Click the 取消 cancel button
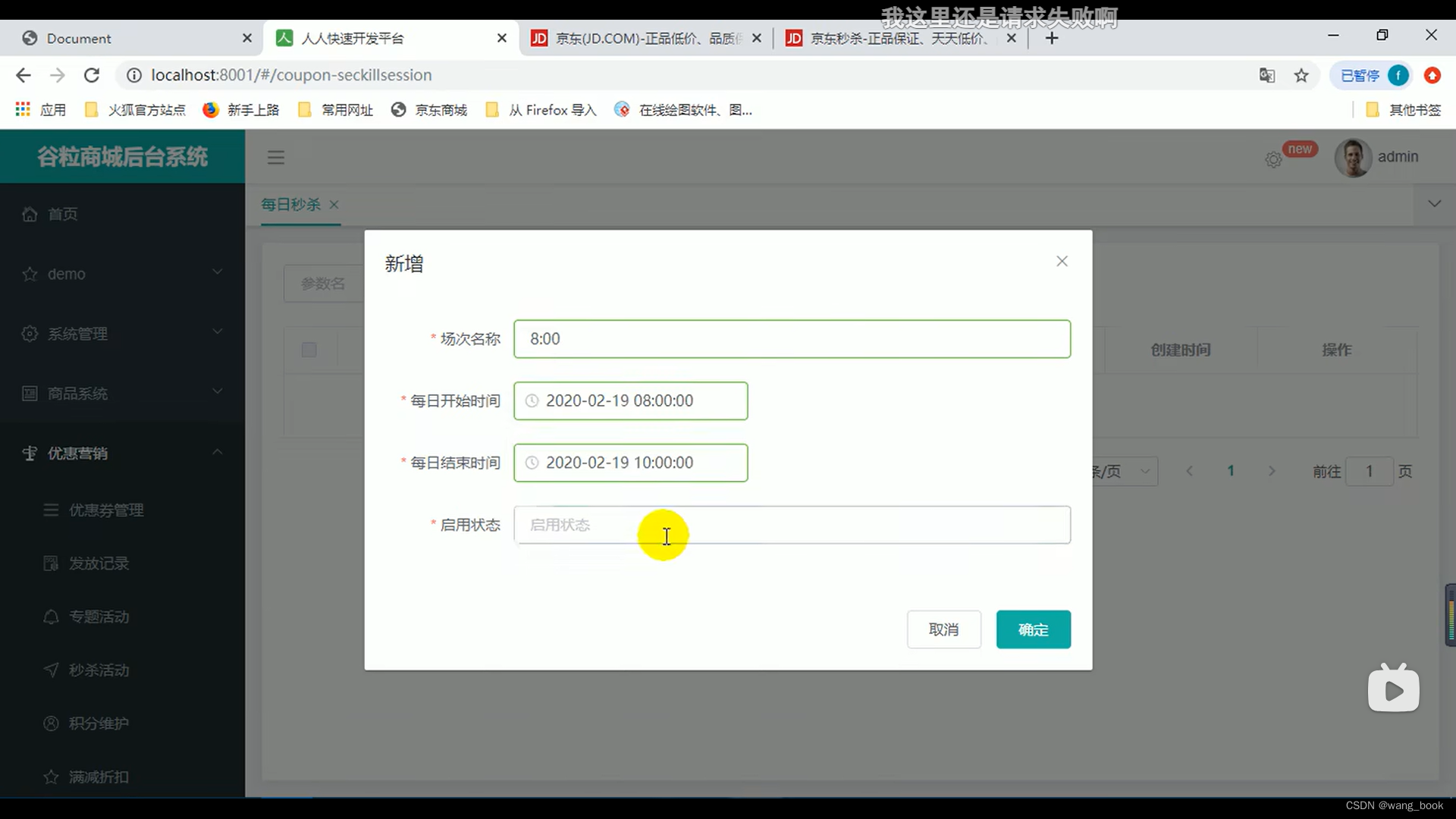 click(944, 629)
